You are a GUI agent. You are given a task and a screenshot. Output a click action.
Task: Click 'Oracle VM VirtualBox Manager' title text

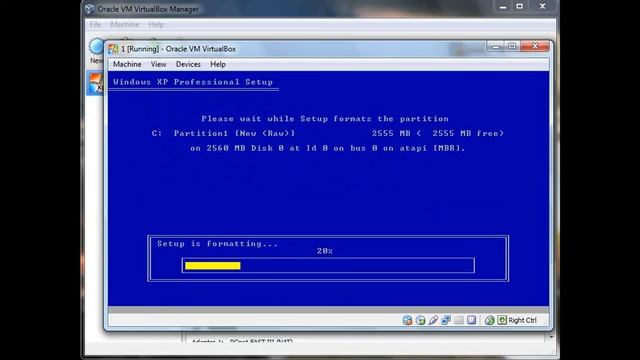click(148, 9)
